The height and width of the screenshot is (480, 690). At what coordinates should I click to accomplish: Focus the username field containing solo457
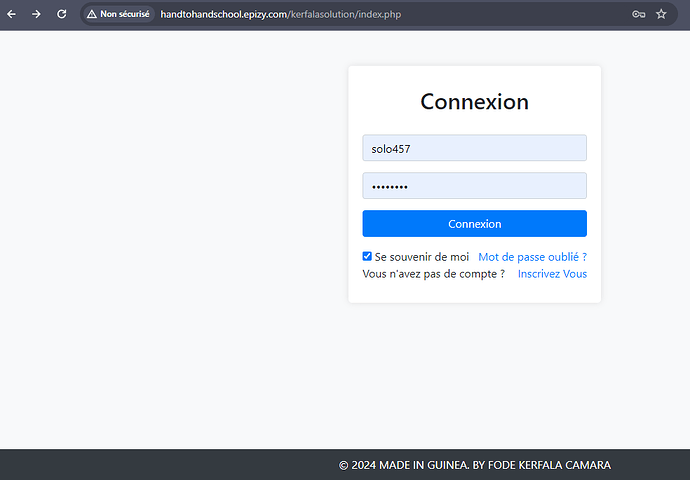point(474,148)
